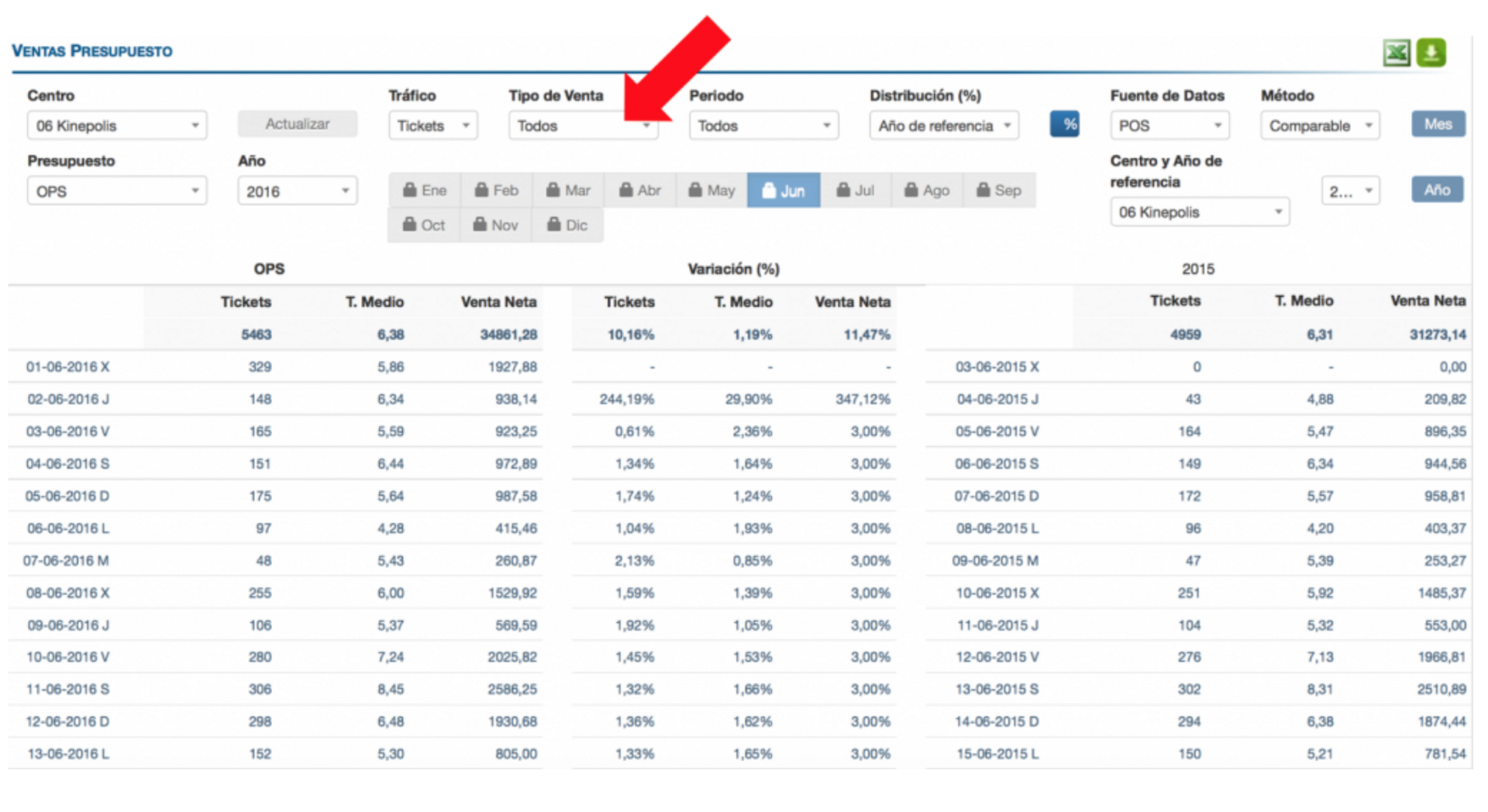Toggle the locked Ene month button

point(425,191)
